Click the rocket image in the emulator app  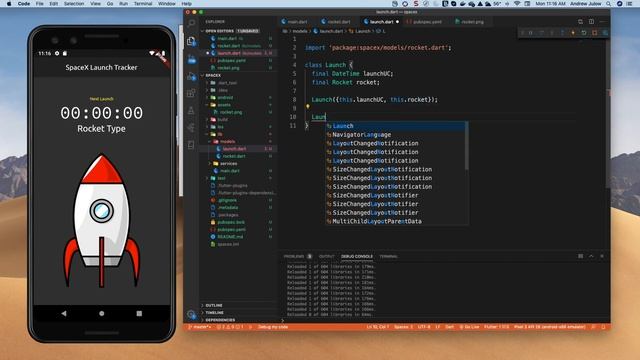(102, 220)
